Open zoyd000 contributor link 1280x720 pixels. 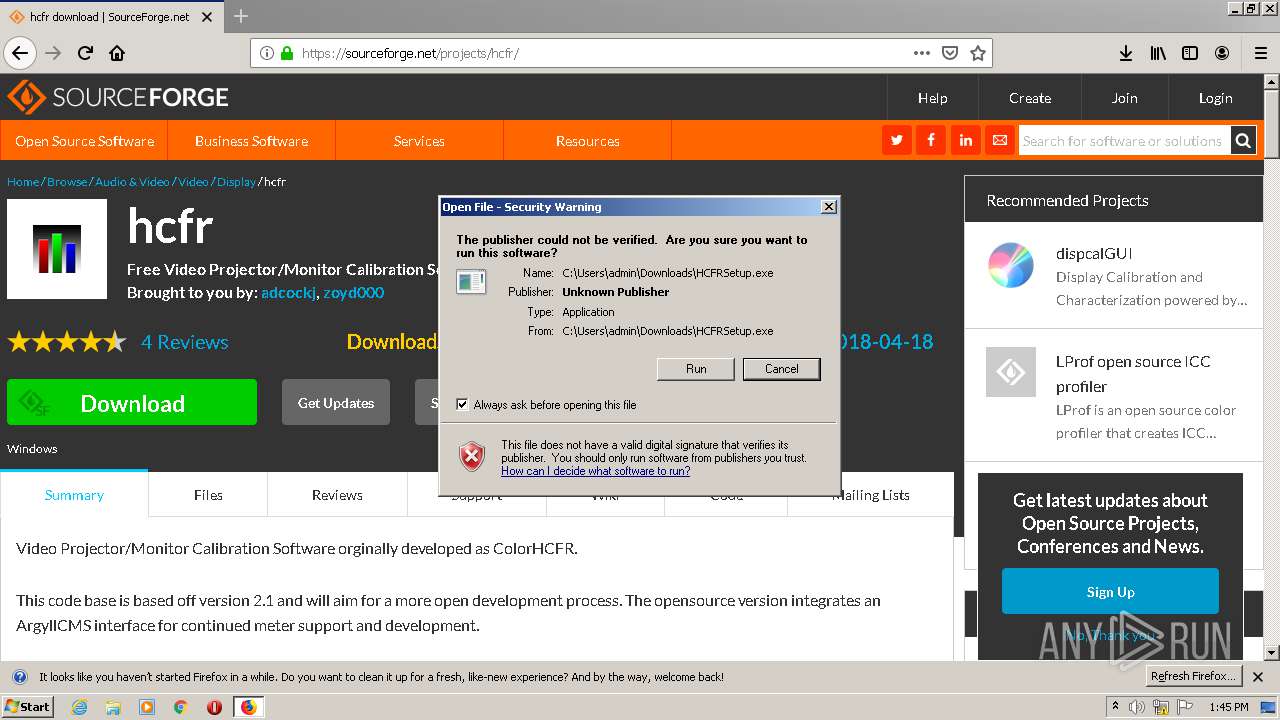click(353, 292)
